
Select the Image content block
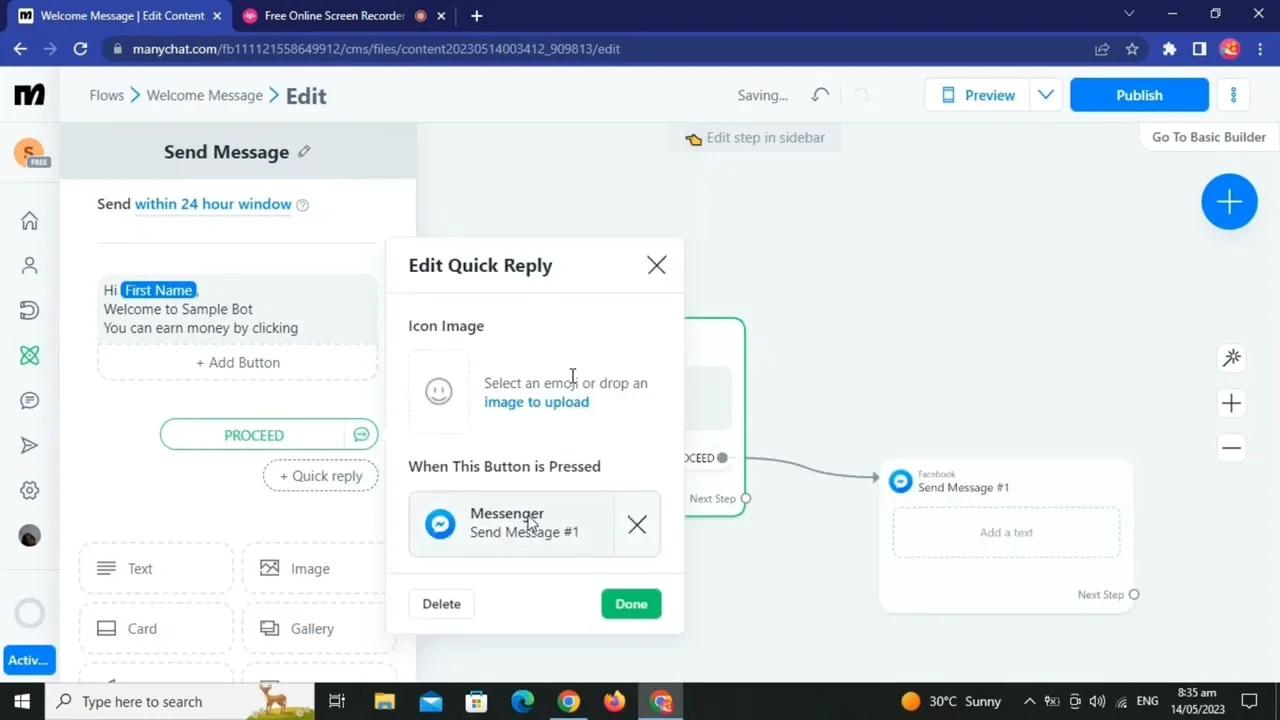pyautogui.click(x=310, y=568)
